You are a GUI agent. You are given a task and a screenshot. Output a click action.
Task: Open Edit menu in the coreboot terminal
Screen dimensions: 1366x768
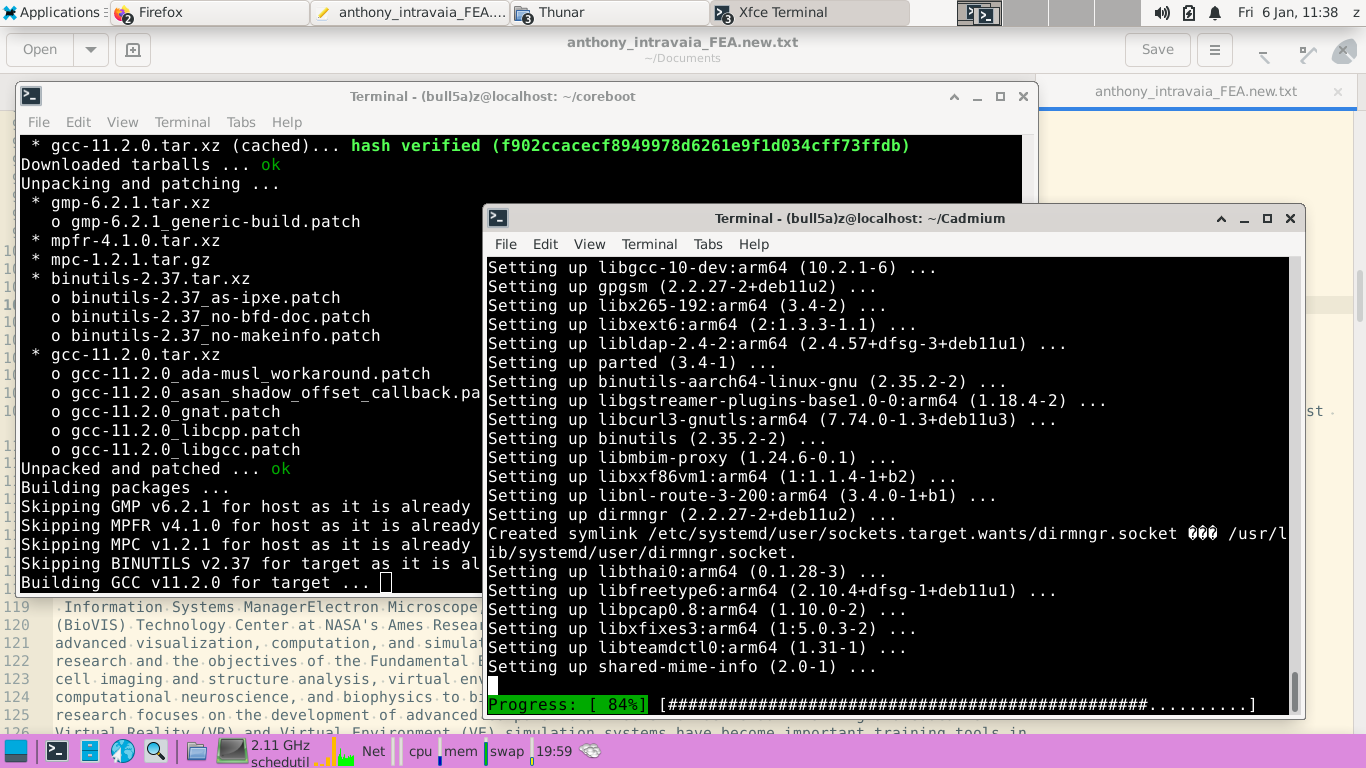78,122
